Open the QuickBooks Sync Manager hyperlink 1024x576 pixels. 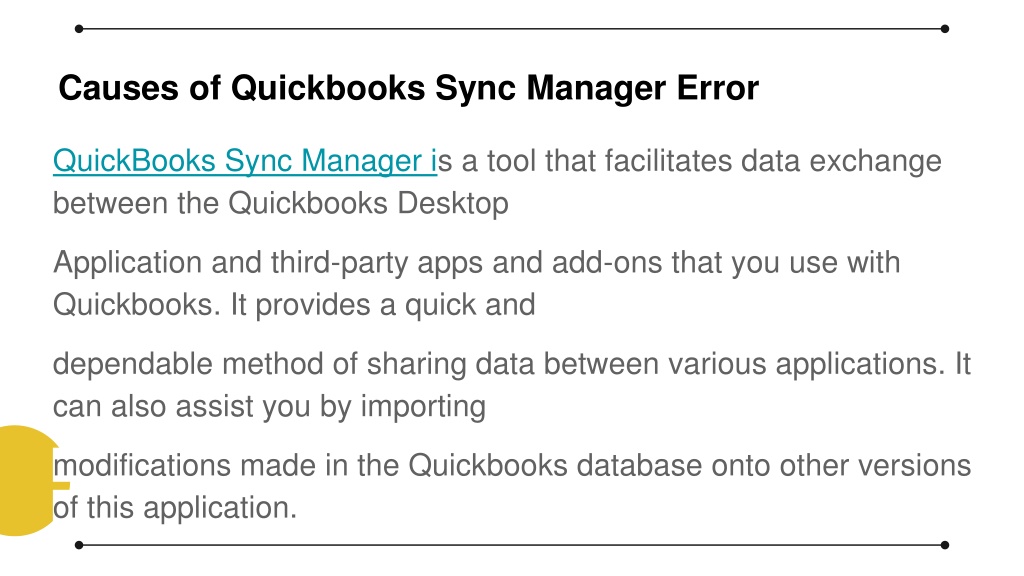[x=245, y=161]
